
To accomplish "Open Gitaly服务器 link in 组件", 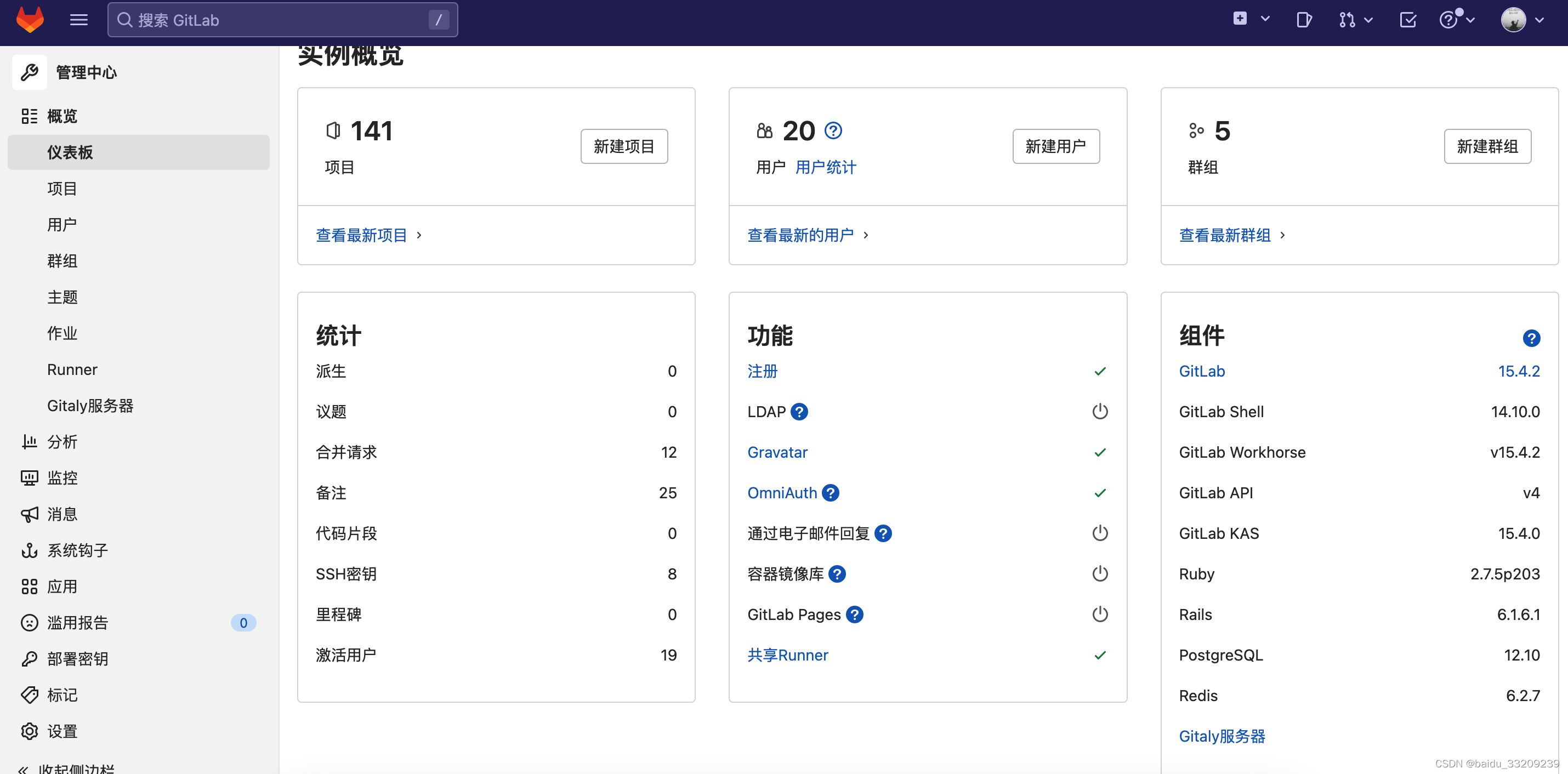I will tap(1222, 736).
